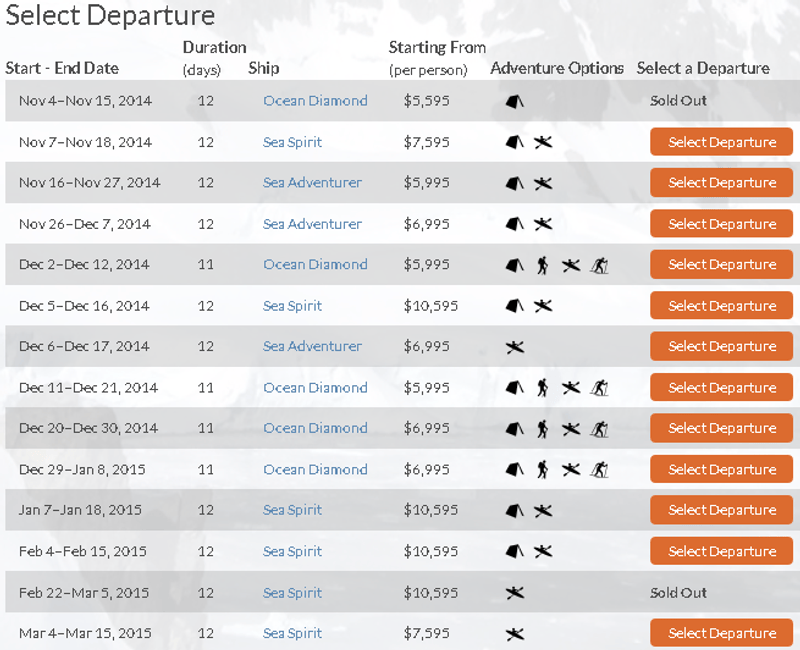Click tent icon in Dec 11–Dec 21 row
This screenshot has height=650, width=800.
(514, 388)
